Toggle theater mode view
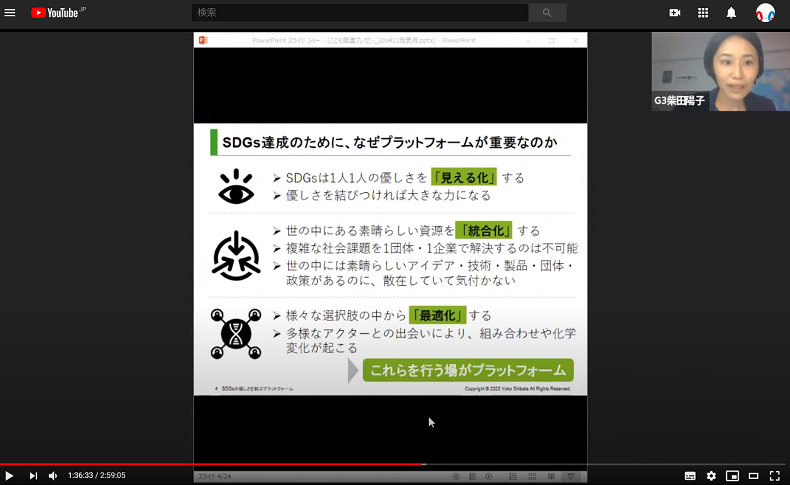790x485 pixels. click(x=753, y=475)
